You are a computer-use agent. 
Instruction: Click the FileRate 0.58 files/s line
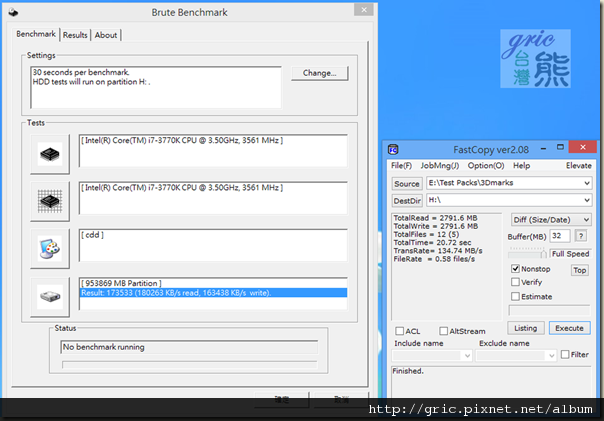pyautogui.click(x=434, y=259)
